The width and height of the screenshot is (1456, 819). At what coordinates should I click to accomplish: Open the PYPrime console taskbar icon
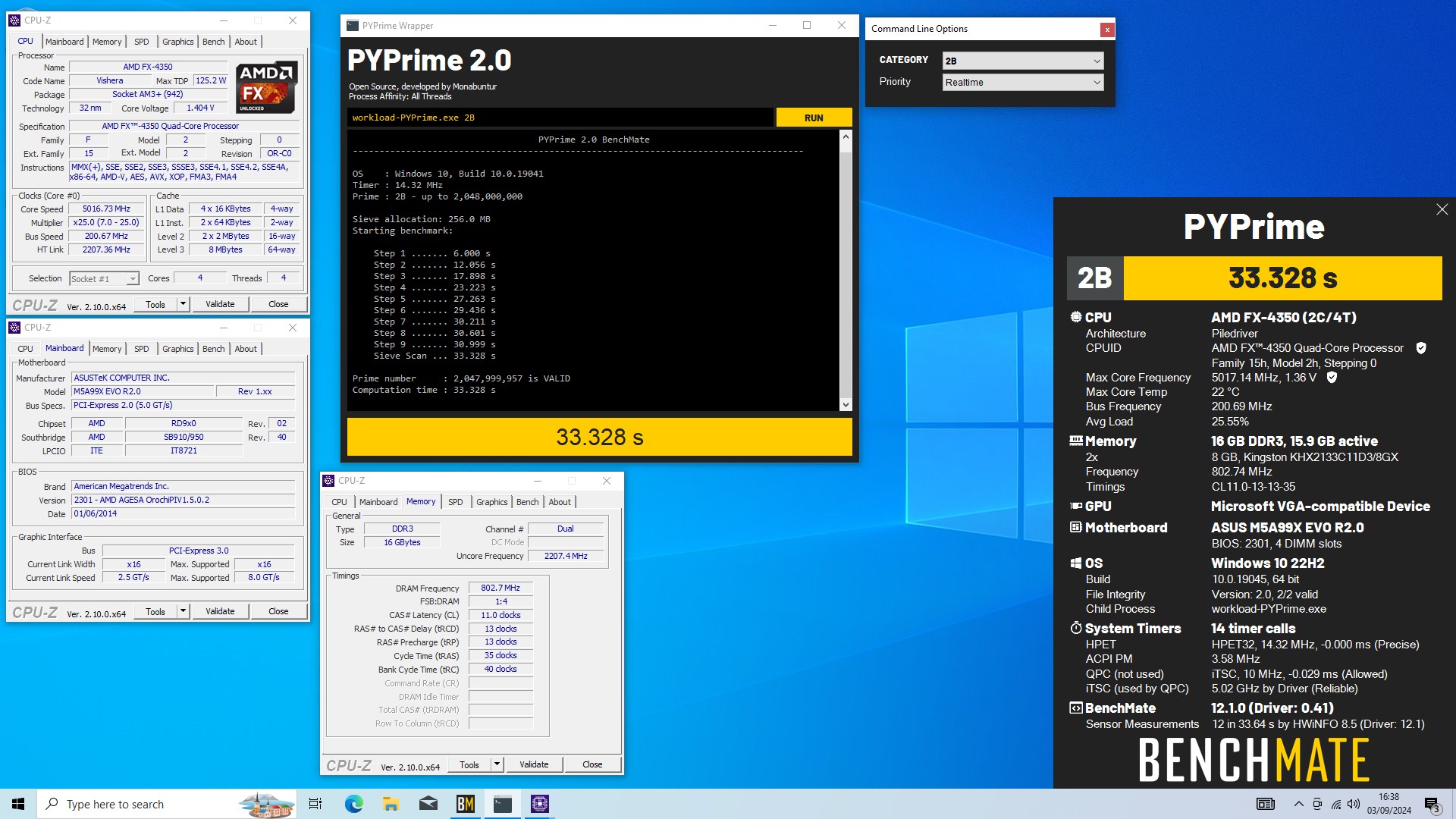click(502, 804)
